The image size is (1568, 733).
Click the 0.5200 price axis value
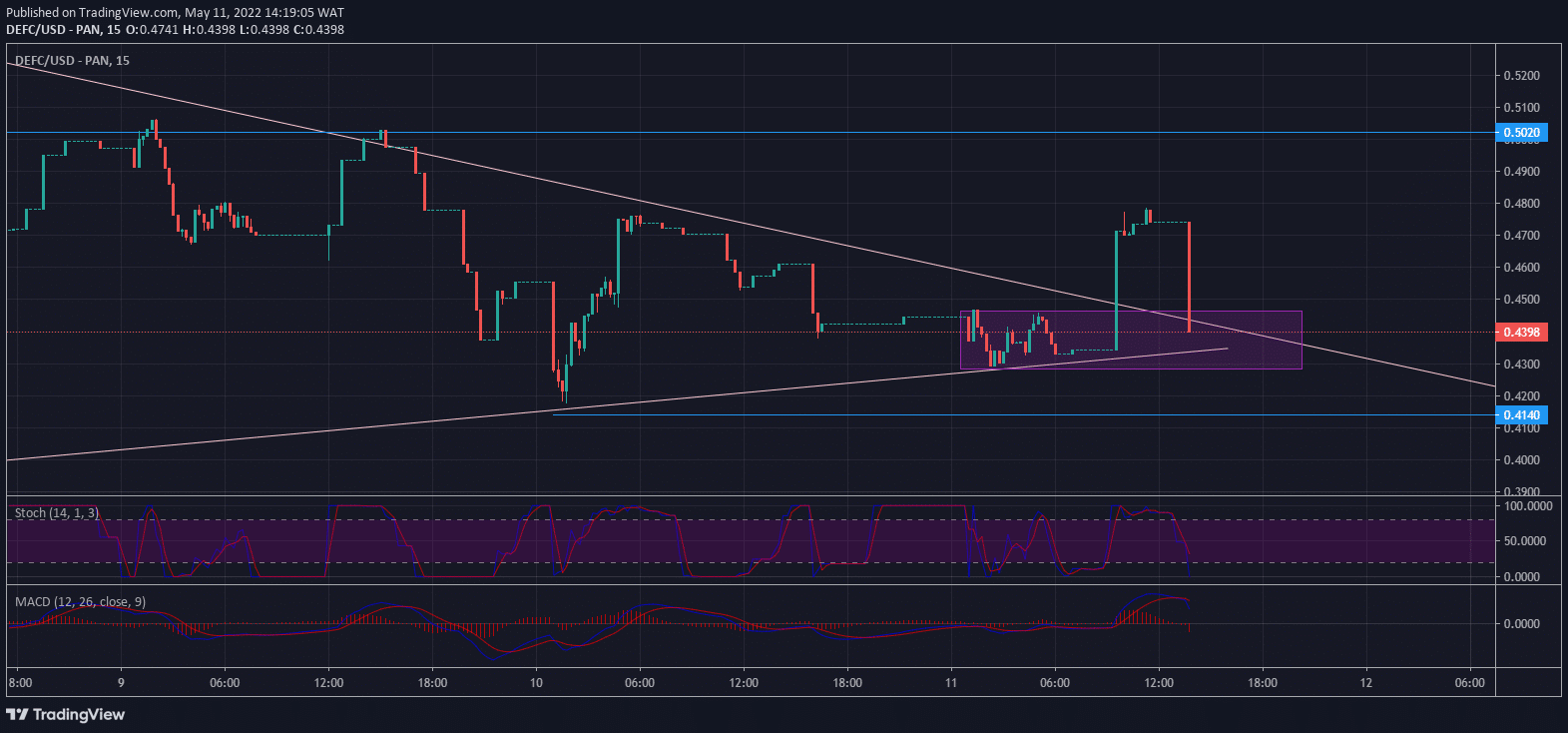1522,76
